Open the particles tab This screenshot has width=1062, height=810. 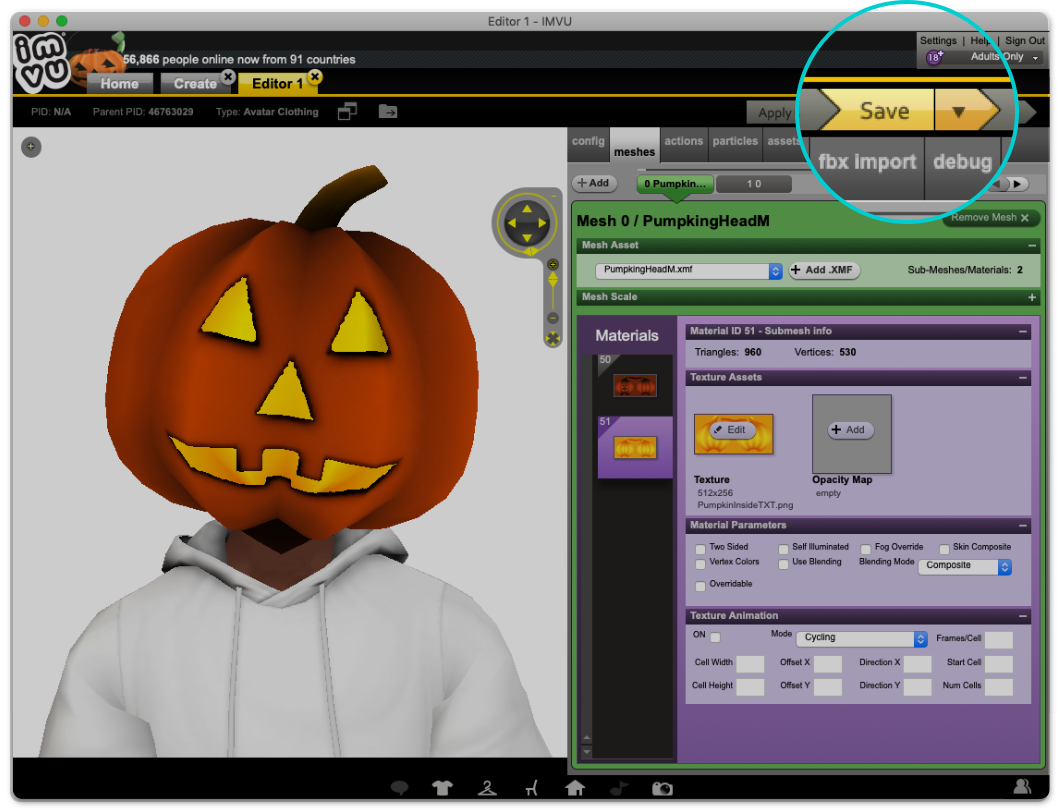735,142
